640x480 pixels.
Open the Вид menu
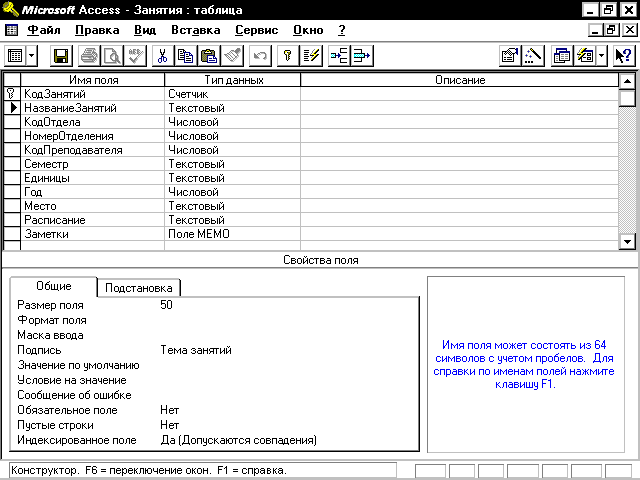pyautogui.click(x=145, y=30)
